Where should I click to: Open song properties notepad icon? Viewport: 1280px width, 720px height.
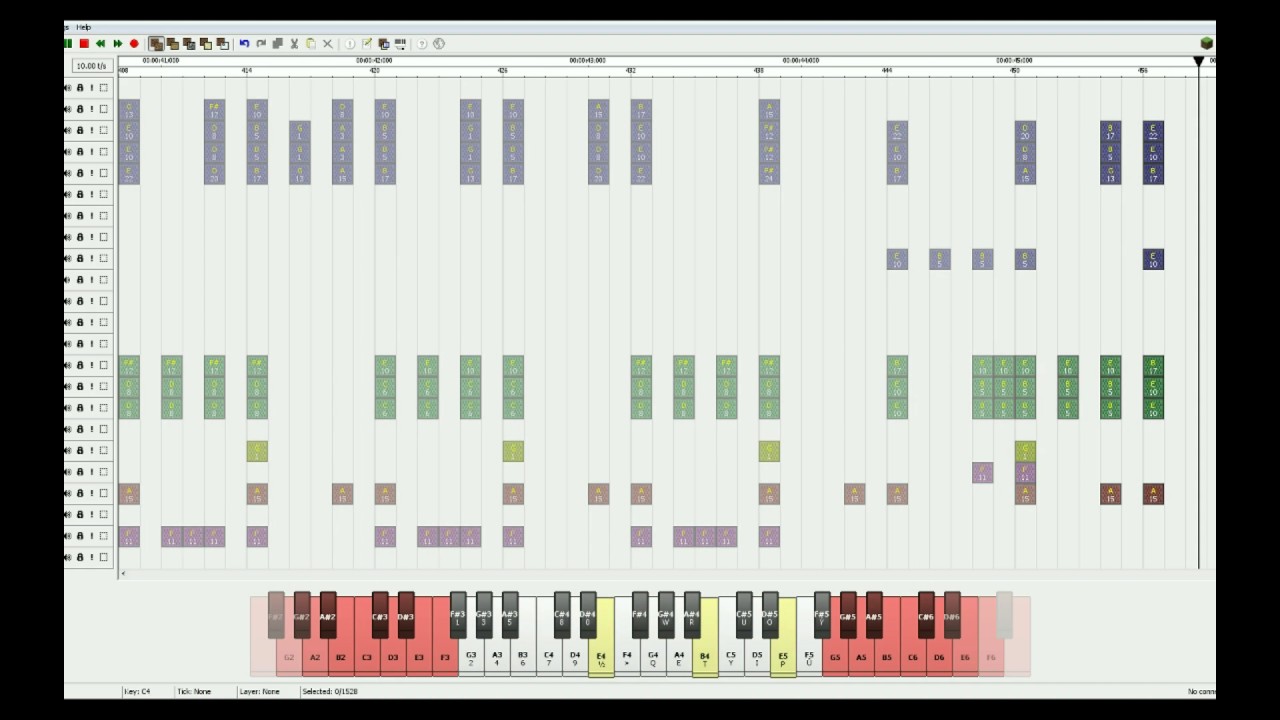367,44
